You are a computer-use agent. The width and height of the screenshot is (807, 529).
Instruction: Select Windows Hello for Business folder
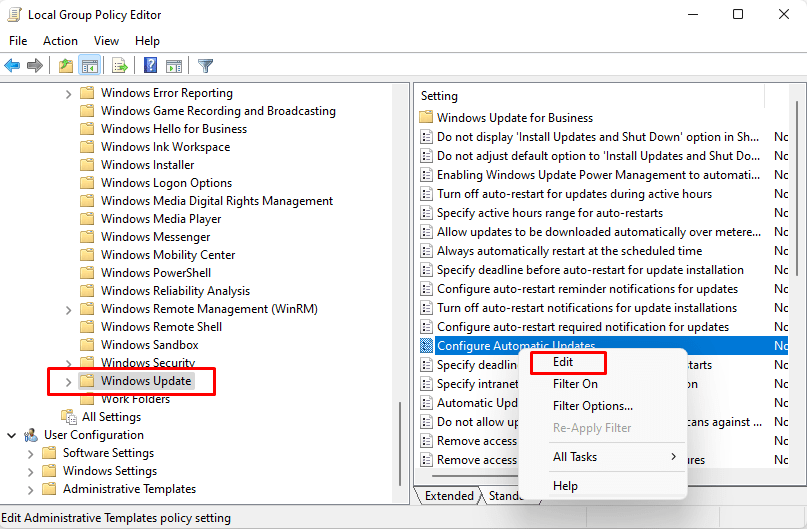[174, 129]
